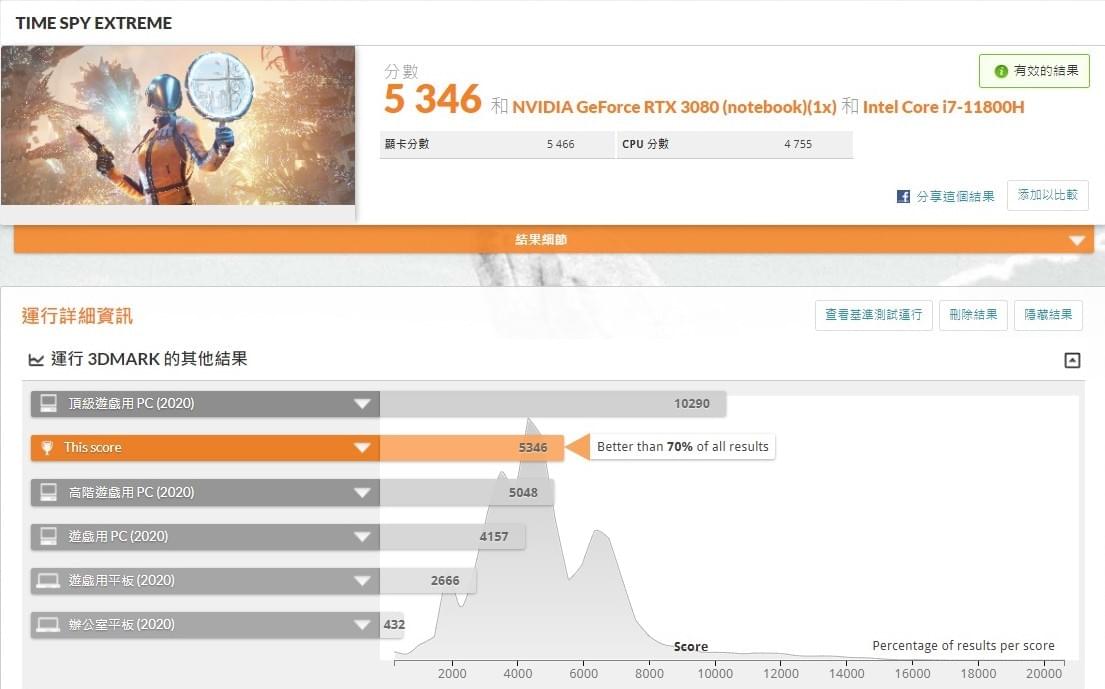Screen dimensions: 1105x689
Task: Click the Score axis label
Action: click(x=691, y=647)
